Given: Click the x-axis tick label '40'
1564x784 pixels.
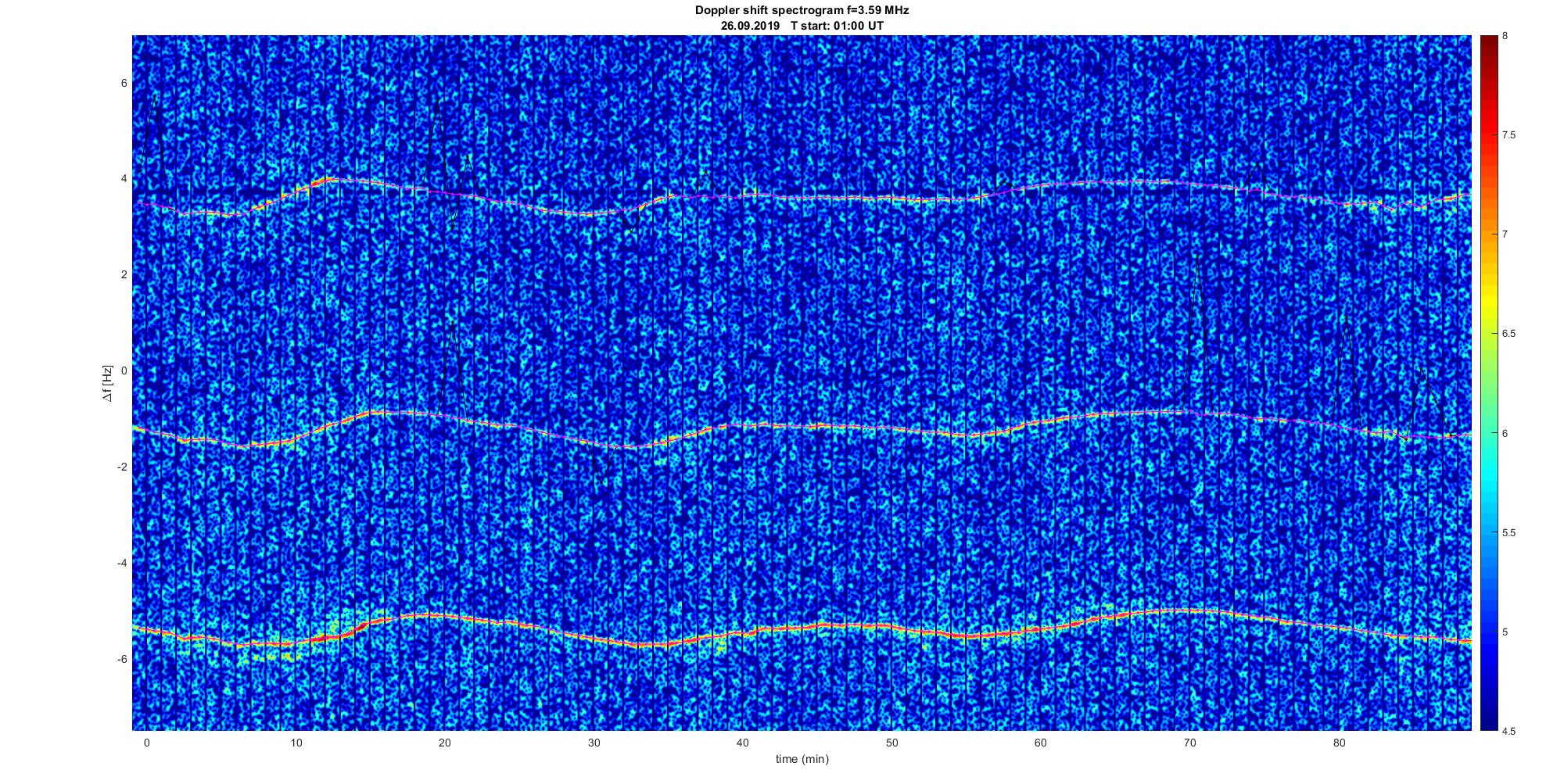Looking at the screenshot, I should click(x=742, y=743).
